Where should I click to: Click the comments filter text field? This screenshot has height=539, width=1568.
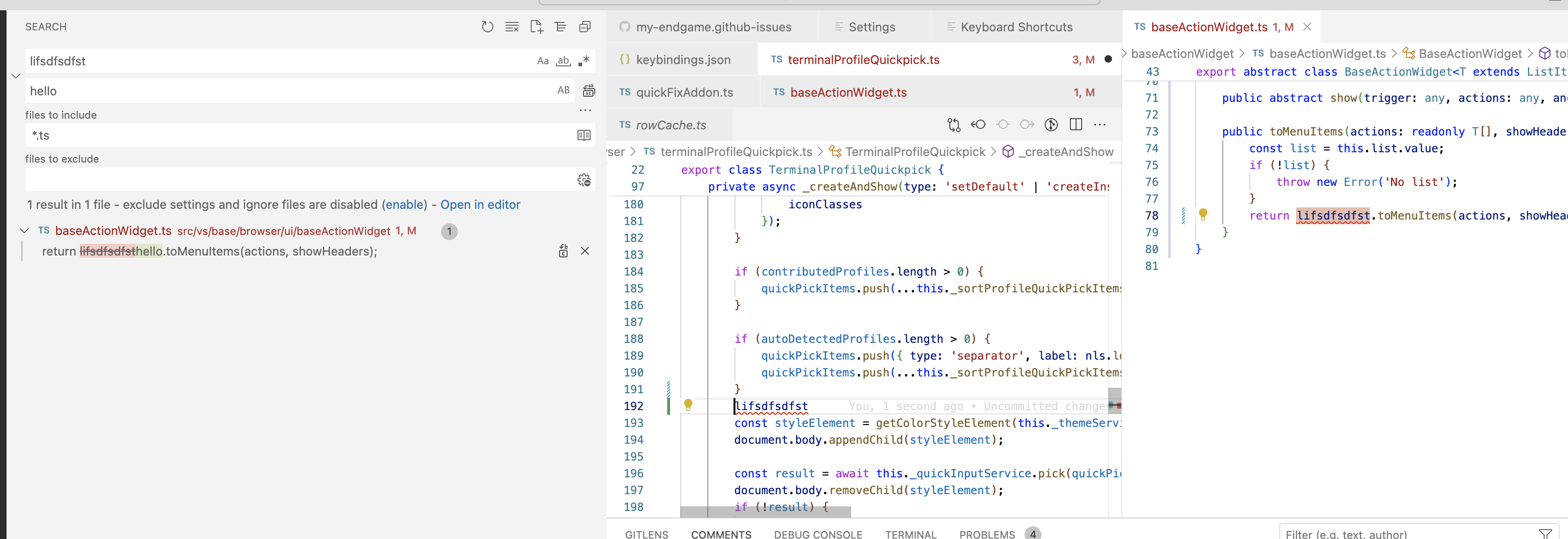pos(1406,533)
